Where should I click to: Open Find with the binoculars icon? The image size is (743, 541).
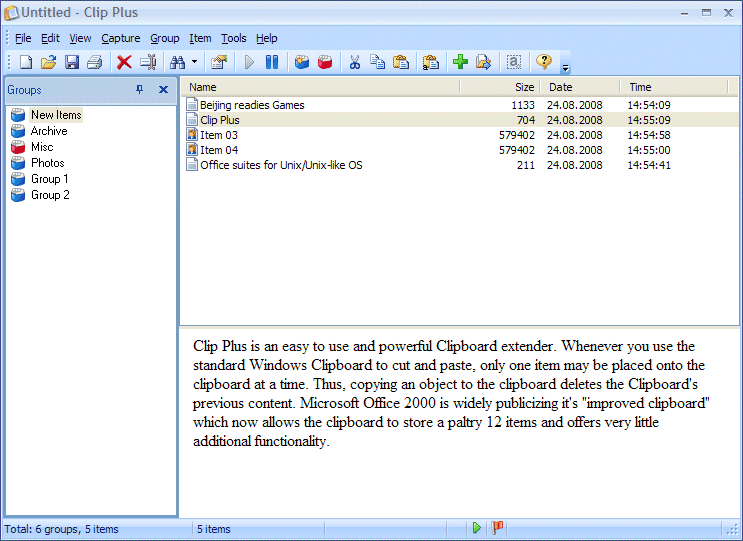coord(178,62)
